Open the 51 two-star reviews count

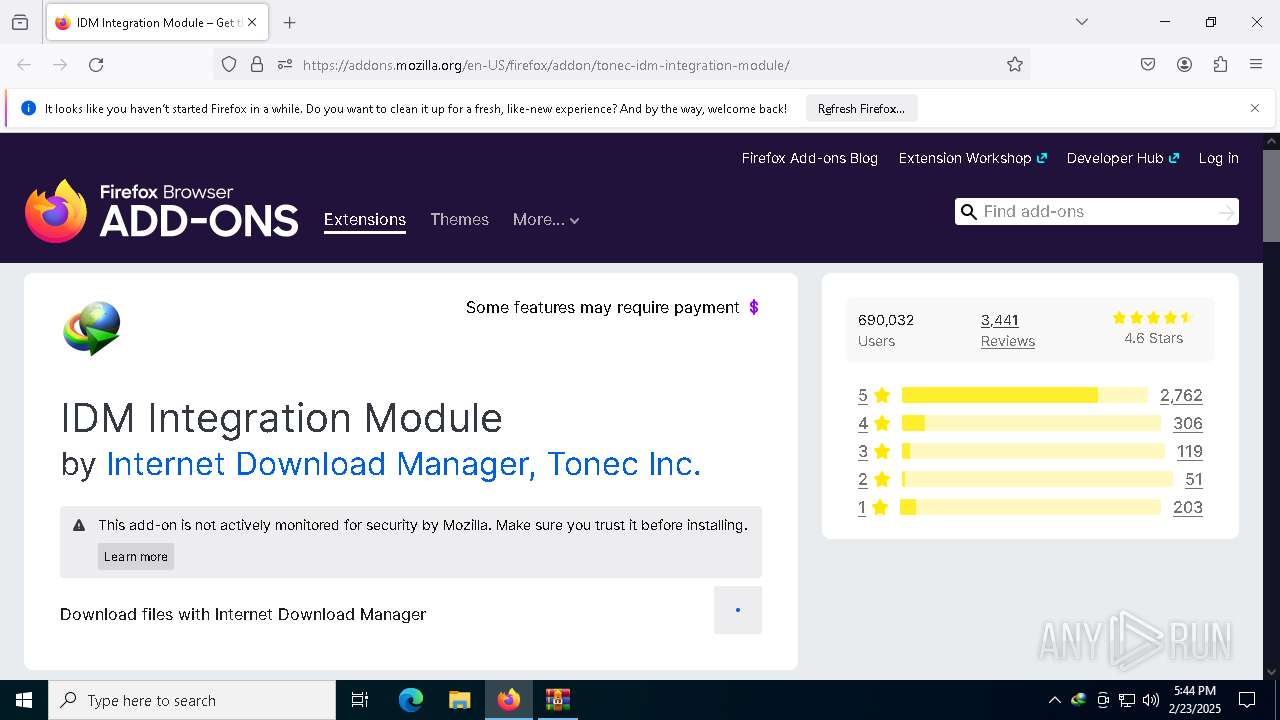(1193, 479)
